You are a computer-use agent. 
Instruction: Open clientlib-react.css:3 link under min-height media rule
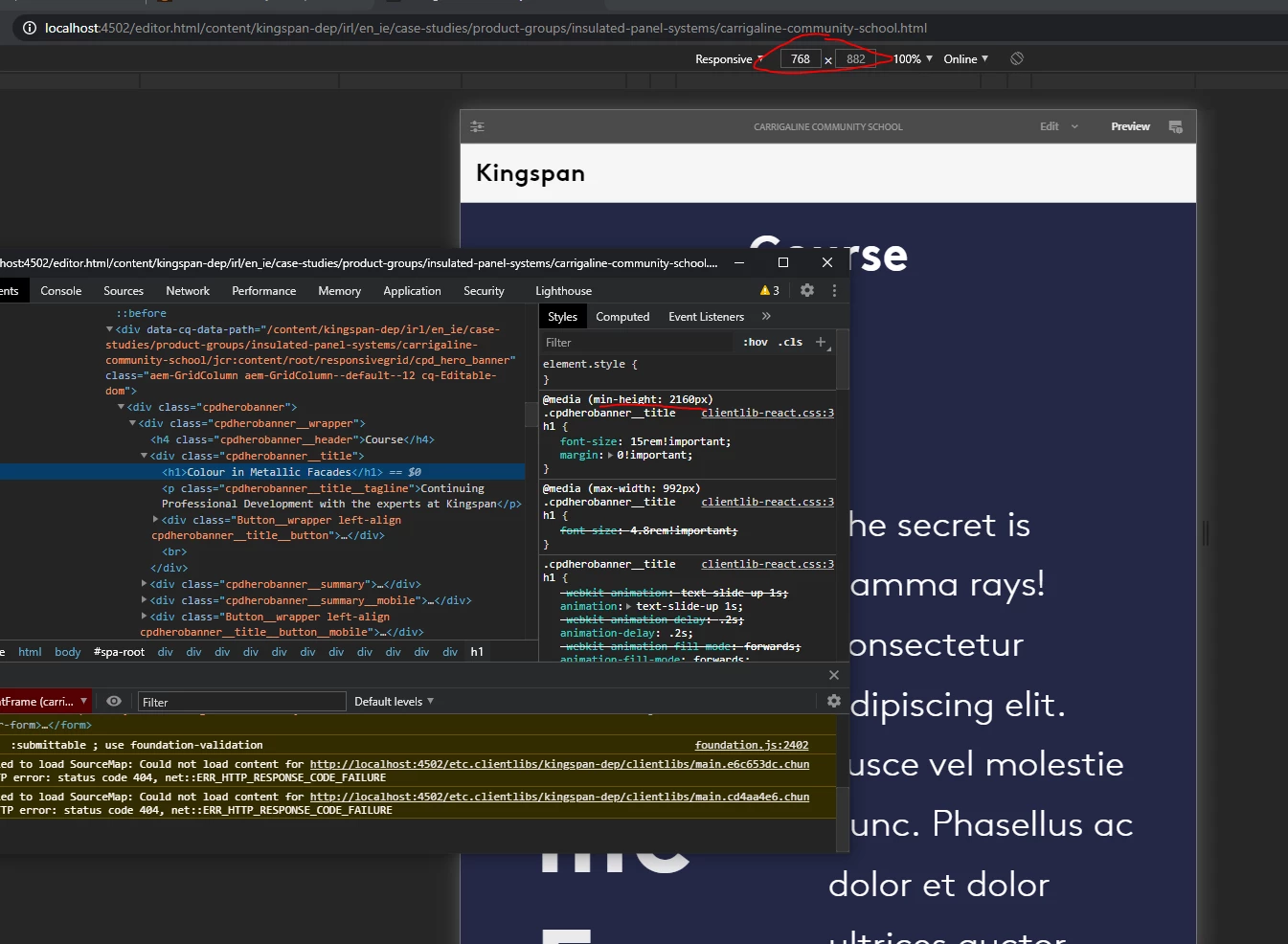click(x=768, y=413)
